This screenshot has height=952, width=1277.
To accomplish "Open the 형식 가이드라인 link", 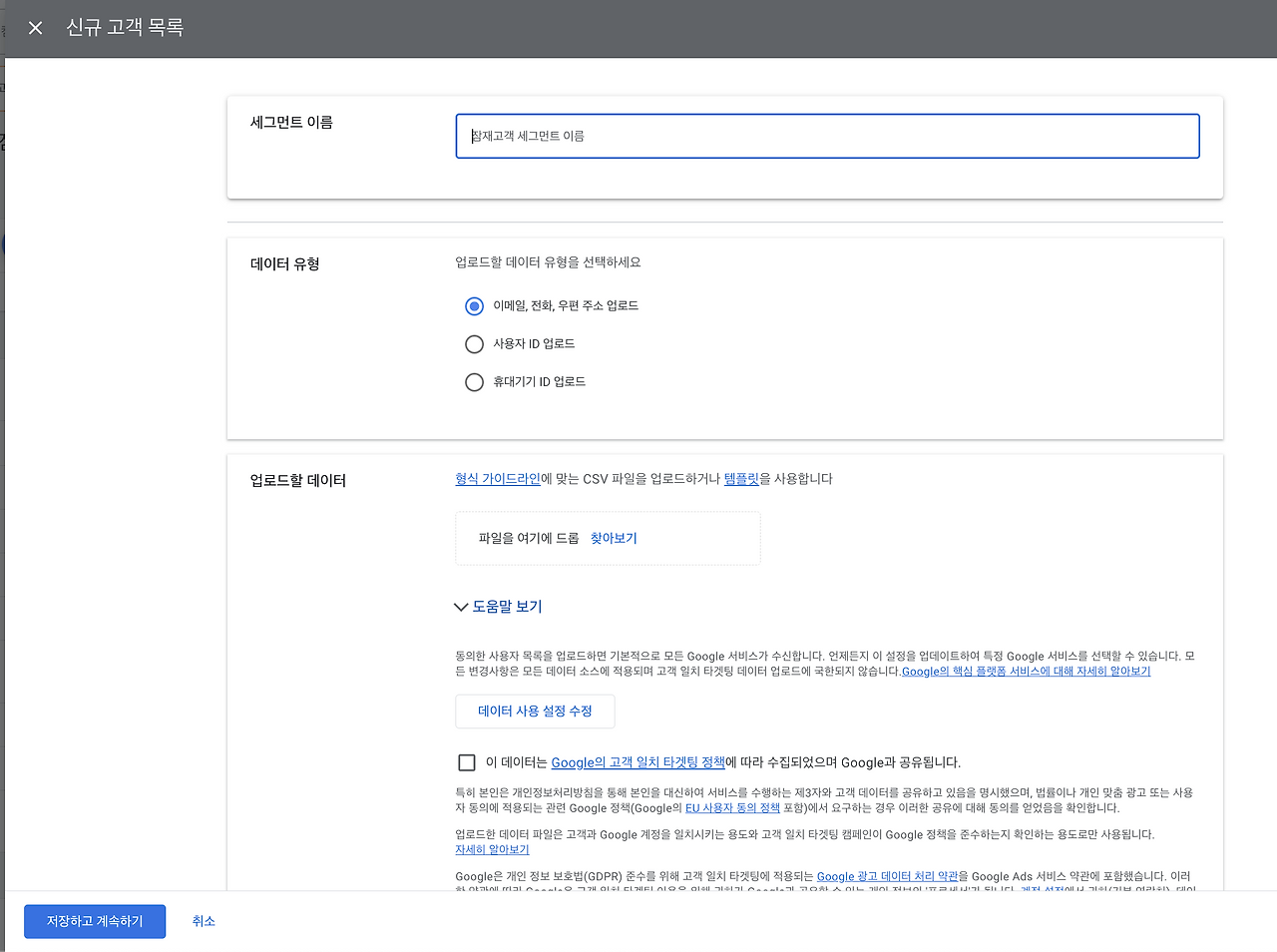I will click(x=497, y=478).
